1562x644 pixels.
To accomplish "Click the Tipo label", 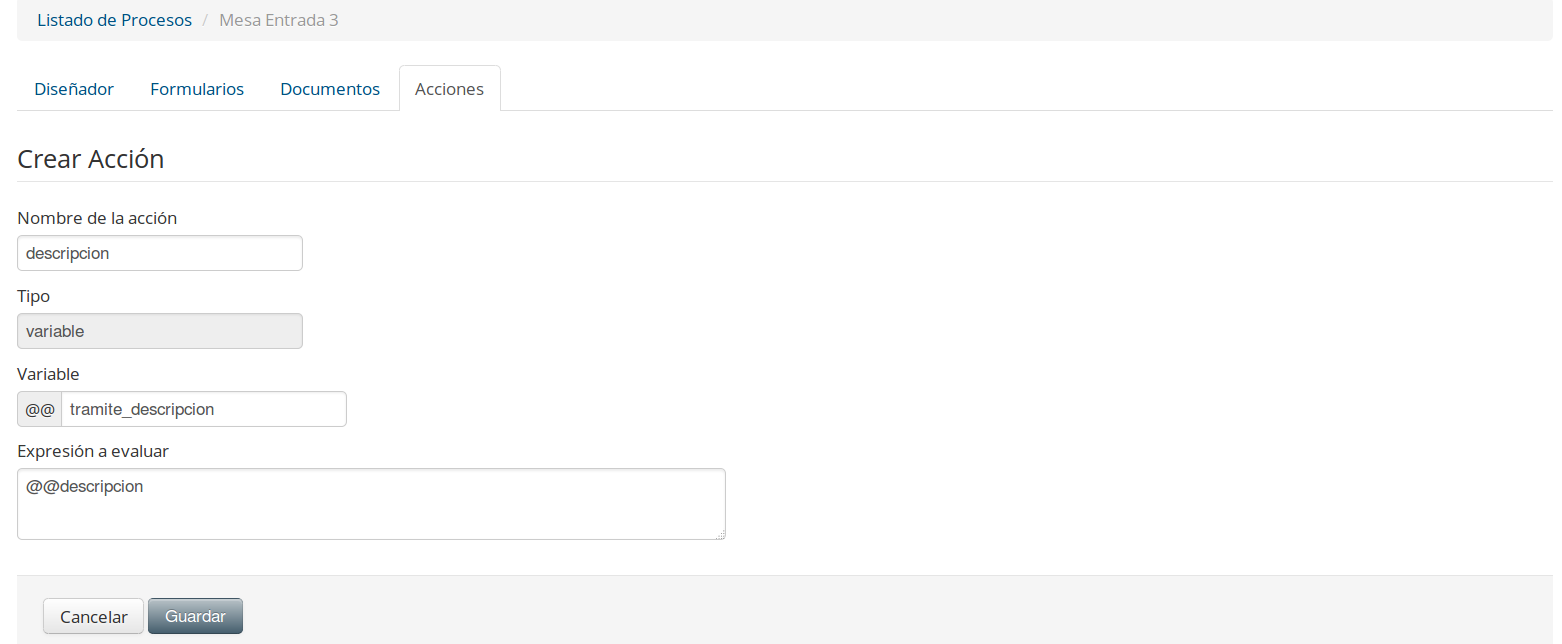I will (33, 296).
